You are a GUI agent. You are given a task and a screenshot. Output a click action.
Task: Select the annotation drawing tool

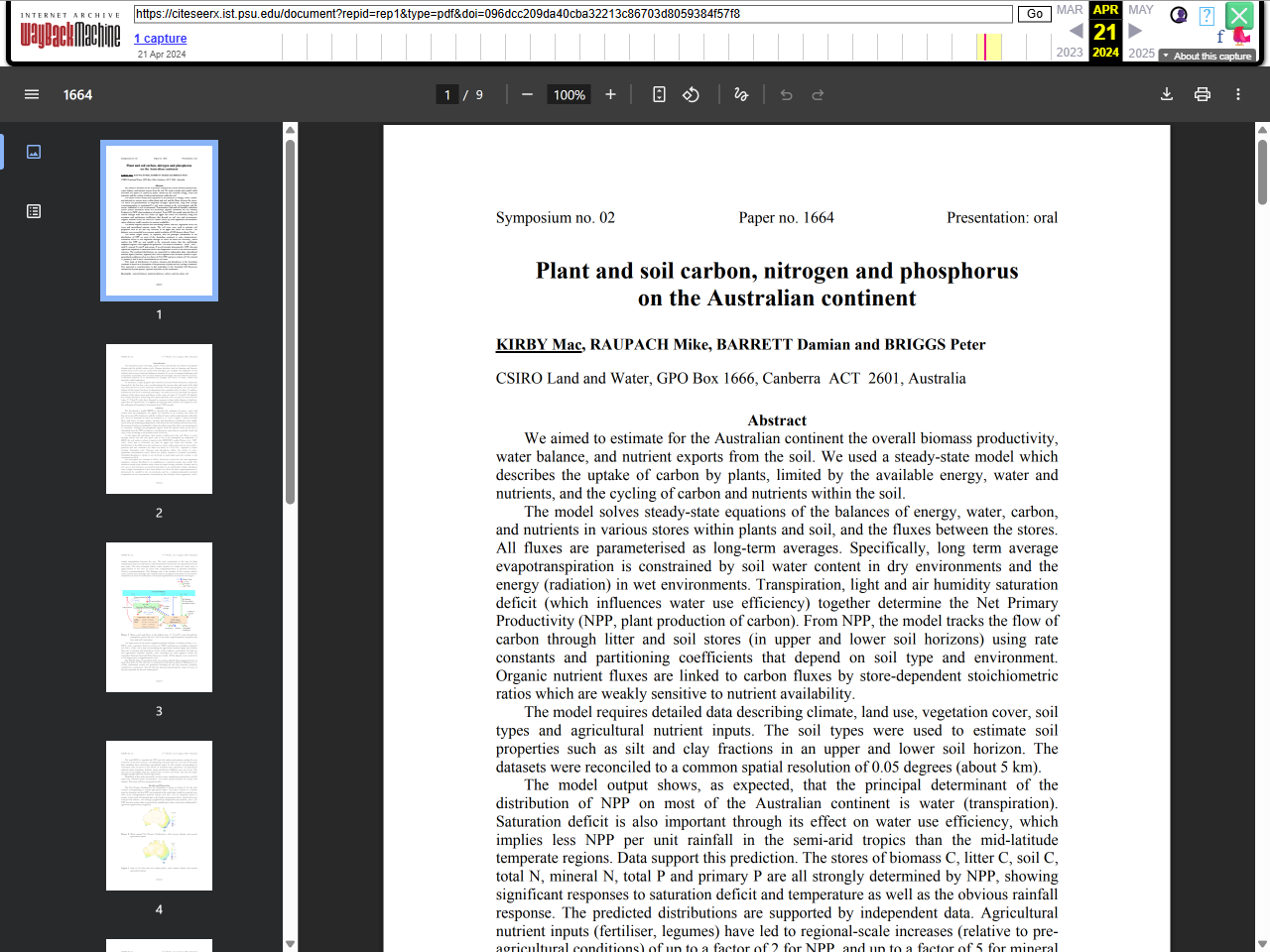click(x=741, y=94)
